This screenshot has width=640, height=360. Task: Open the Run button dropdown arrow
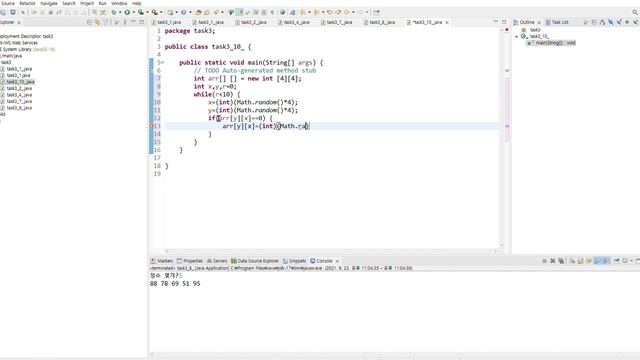[133, 12]
